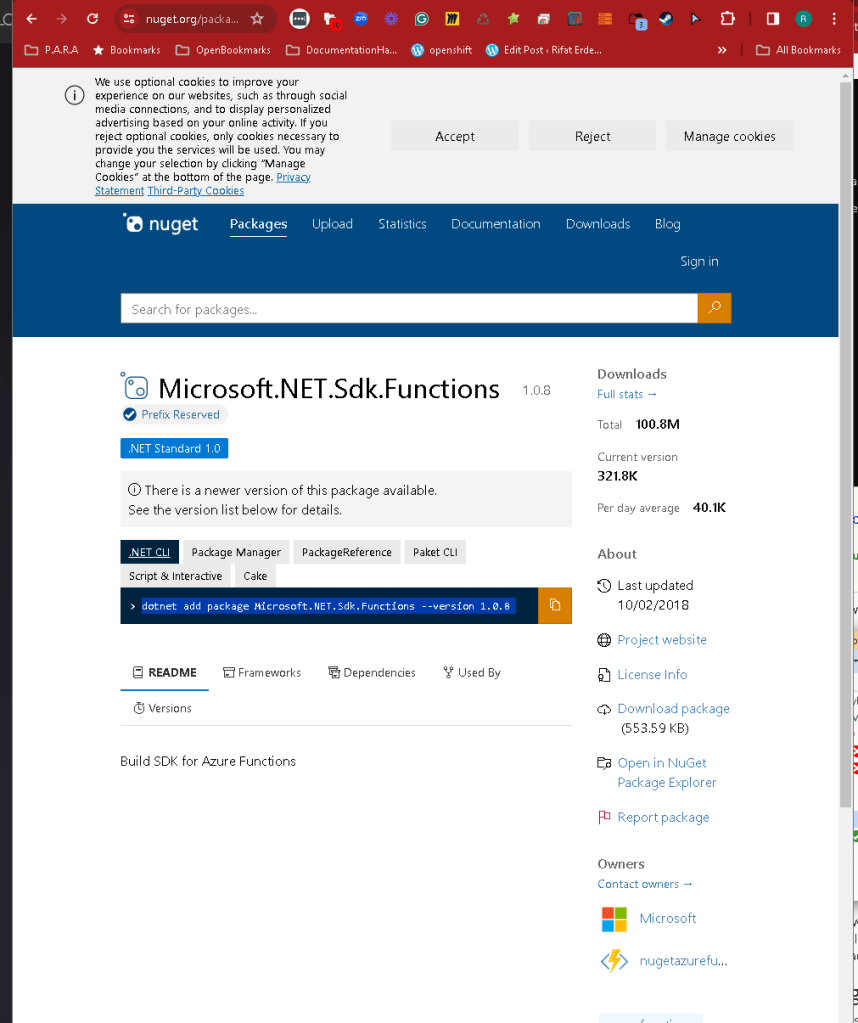858x1023 pixels.
Task: Click the address bar URL nuget.org
Action: tap(192, 19)
